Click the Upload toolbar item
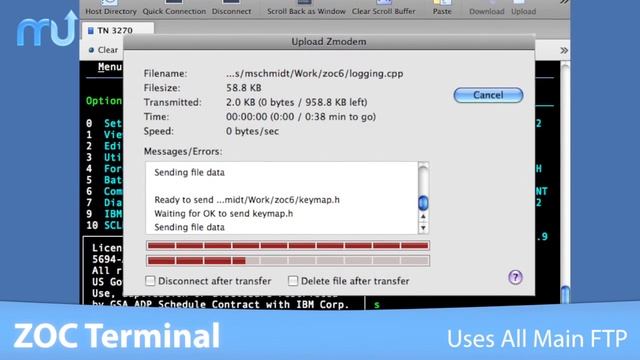The height and width of the screenshot is (360, 640). click(x=523, y=8)
